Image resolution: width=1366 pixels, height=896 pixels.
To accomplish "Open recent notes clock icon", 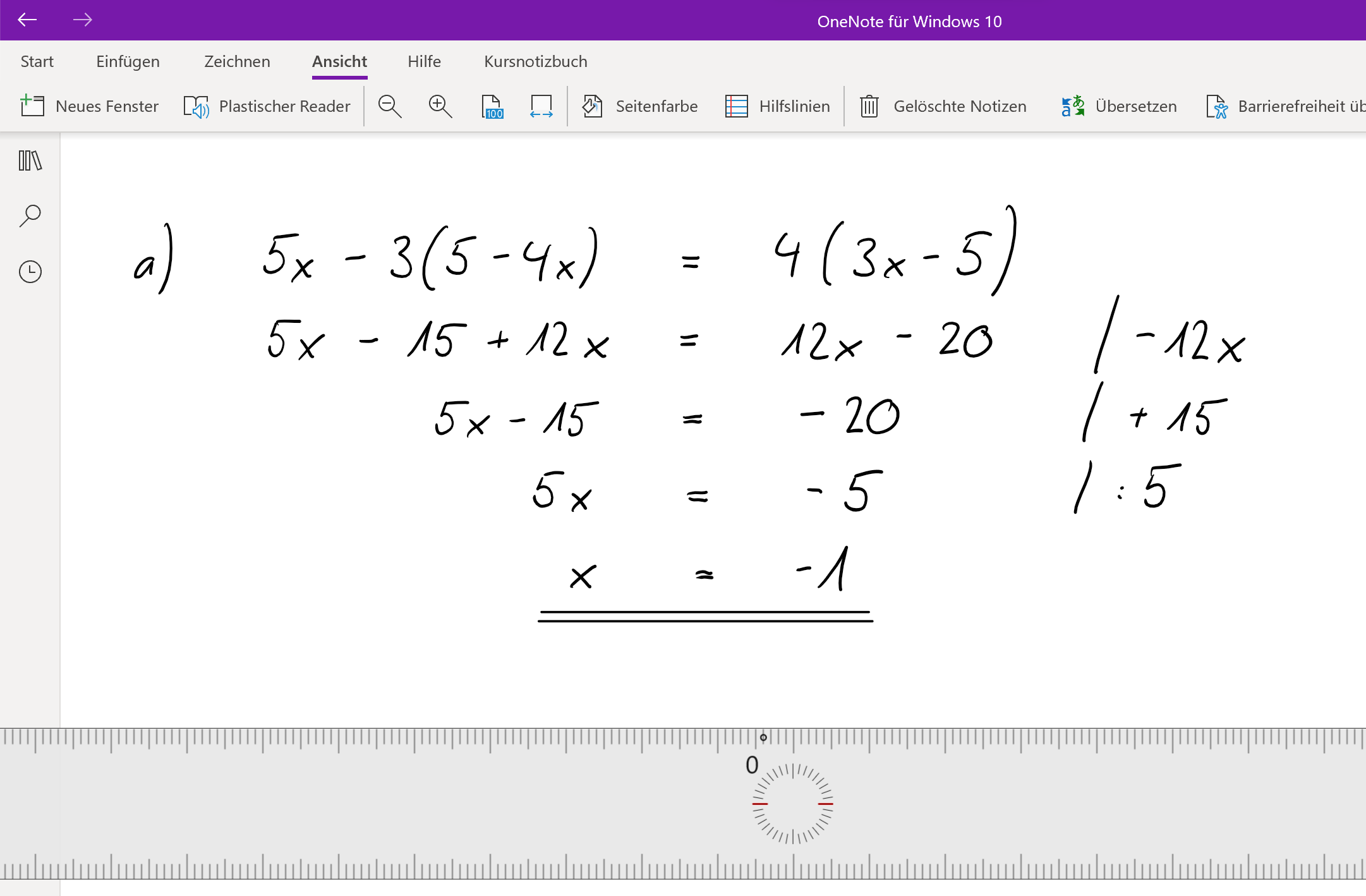I will 30,272.
